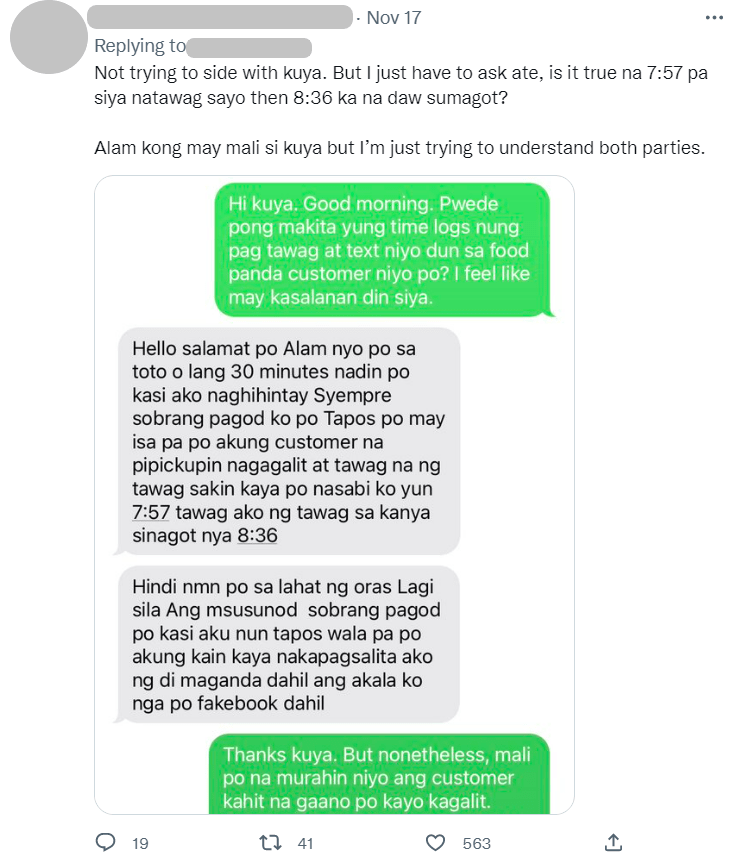Open the Nov 17 timestamp link

394,18
